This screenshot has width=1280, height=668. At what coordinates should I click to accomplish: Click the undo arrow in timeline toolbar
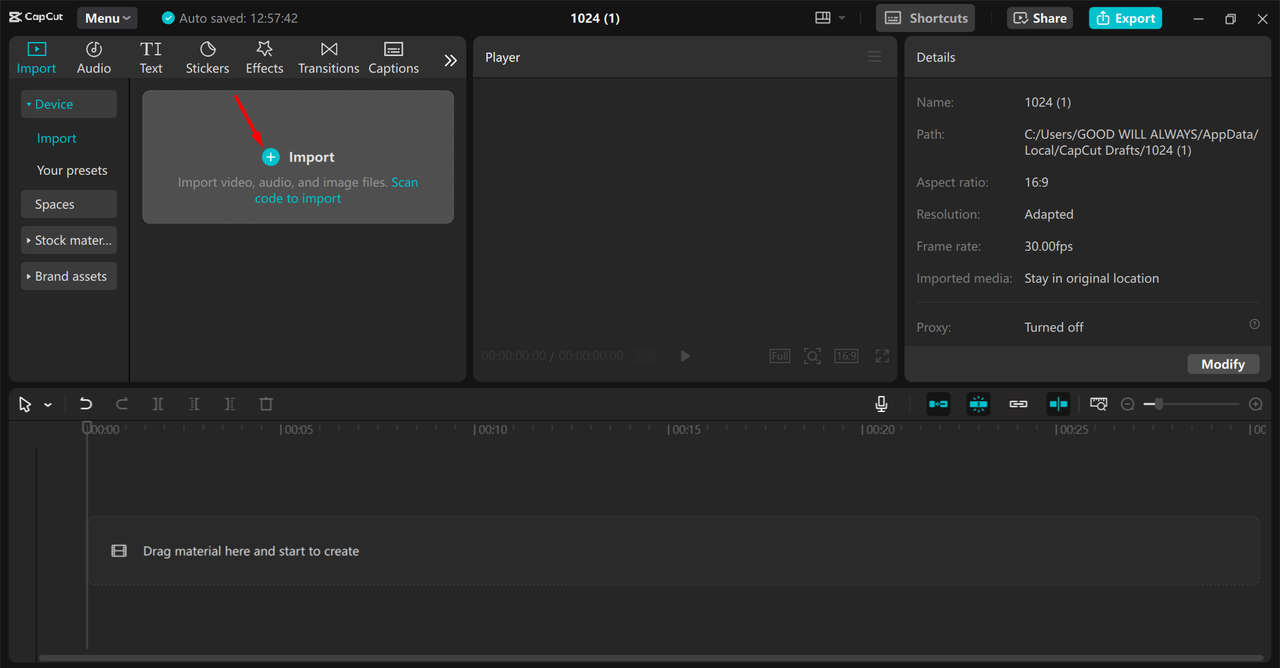point(86,404)
